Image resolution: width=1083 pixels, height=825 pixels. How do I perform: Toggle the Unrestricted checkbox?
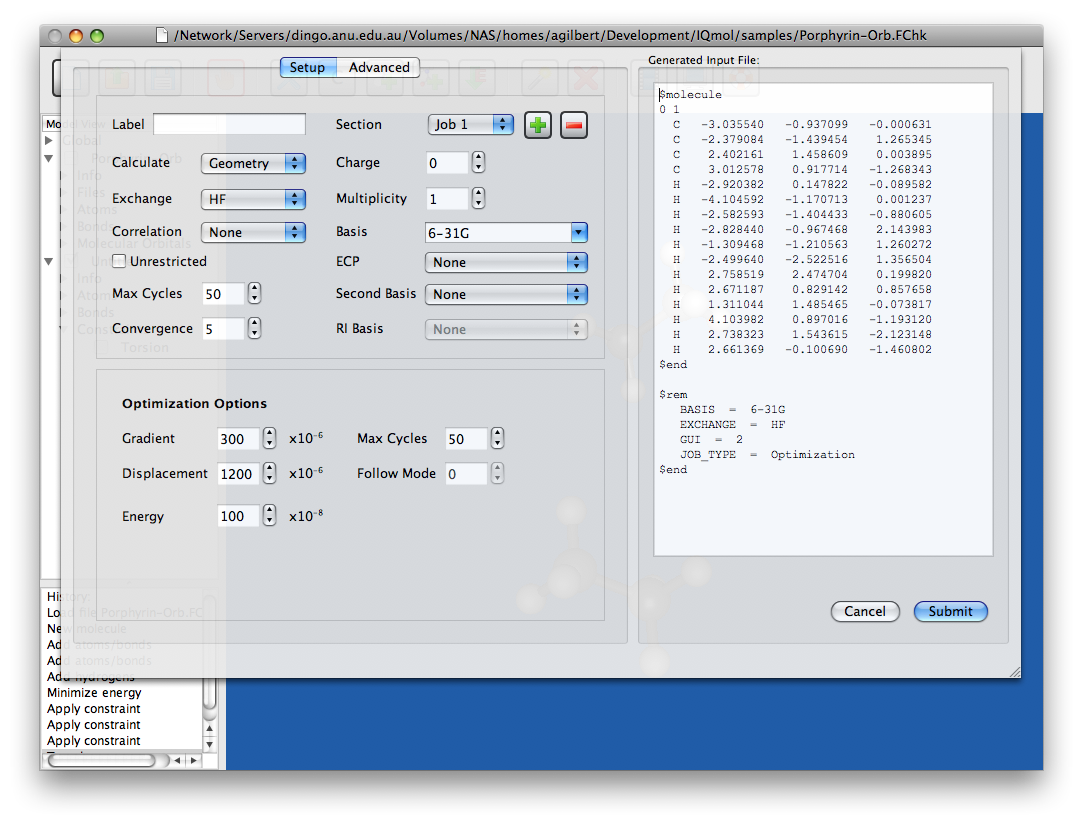click(x=119, y=261)
